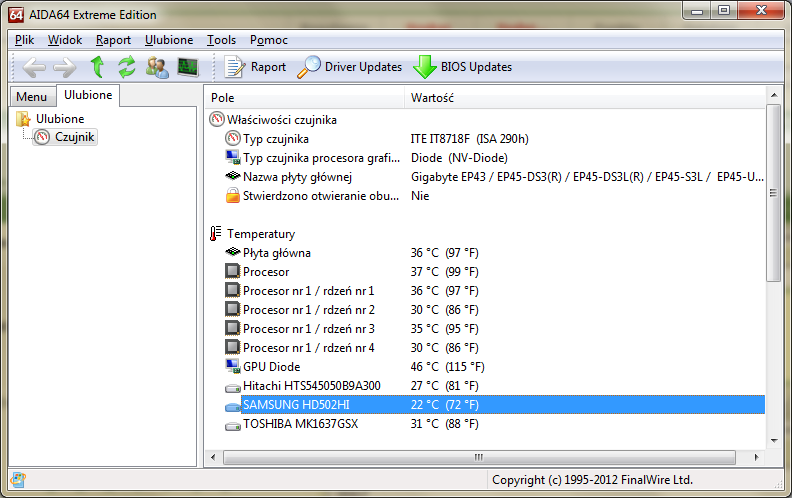Screen dimensions: 792x498
Task: Open the Ulubione menu
Action: pos(169,40)
